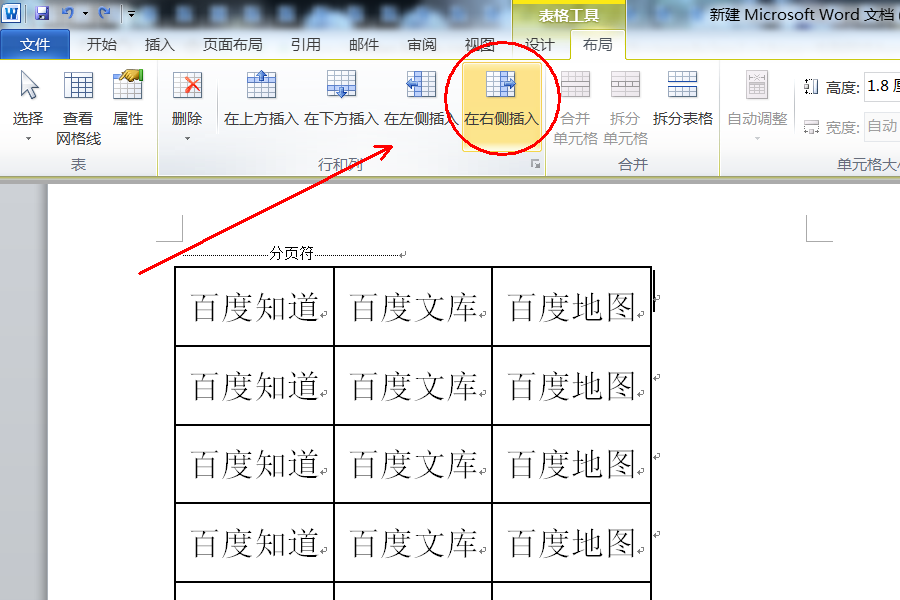Click fourth row cell 百度知道
This screenshot has height=600, width=900.
(254, 543)
